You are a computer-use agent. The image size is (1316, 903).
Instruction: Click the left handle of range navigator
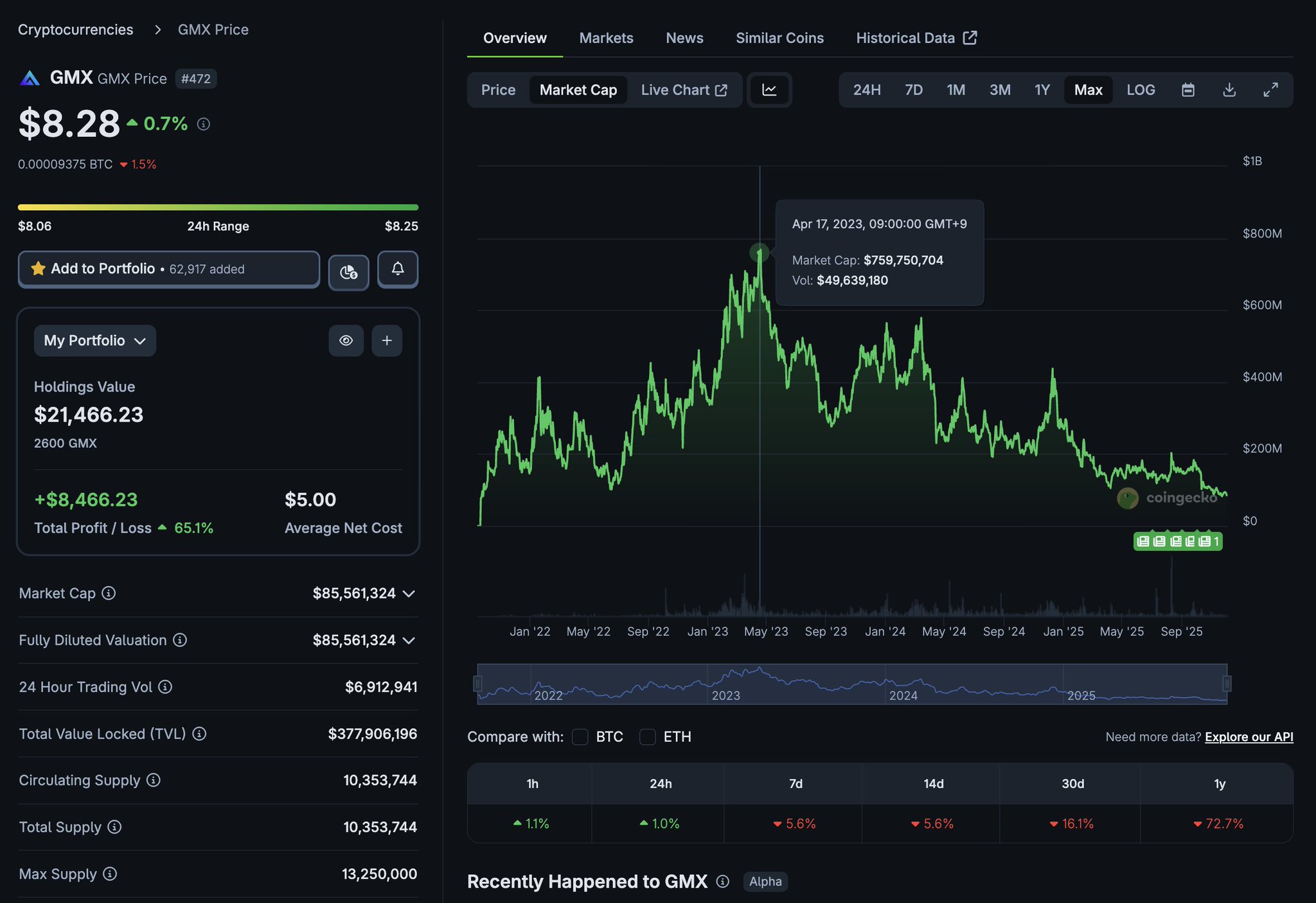tap(477, 684)
